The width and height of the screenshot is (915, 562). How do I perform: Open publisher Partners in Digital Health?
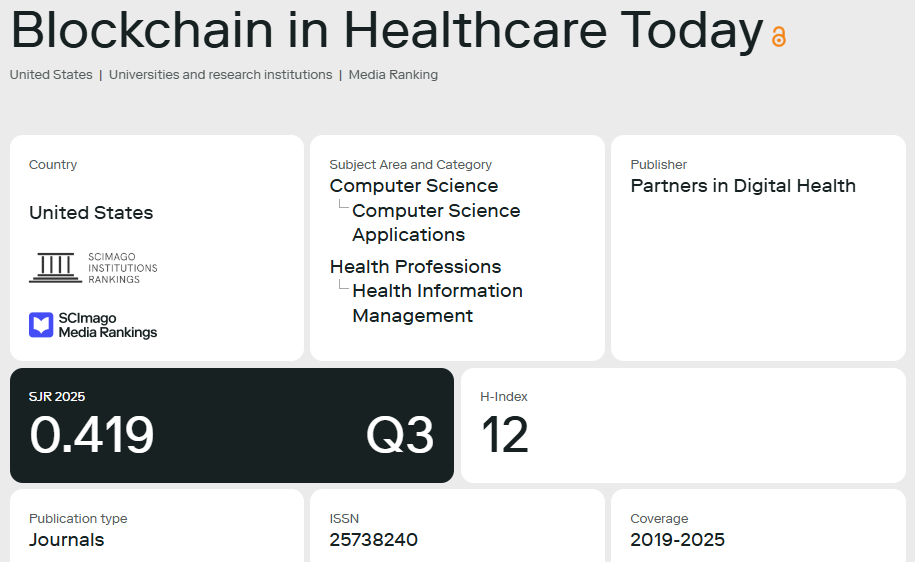[x=743, y=186]
